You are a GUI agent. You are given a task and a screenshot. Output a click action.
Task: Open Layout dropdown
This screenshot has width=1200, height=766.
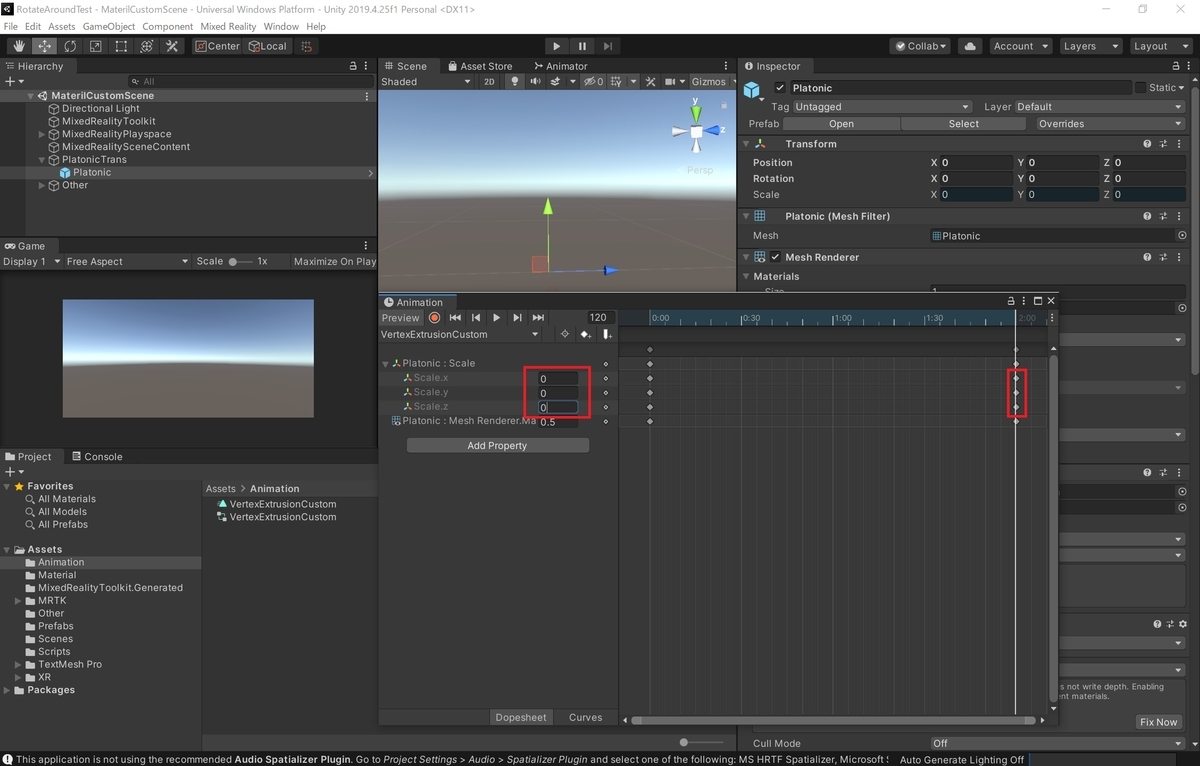click(1159, 46)
